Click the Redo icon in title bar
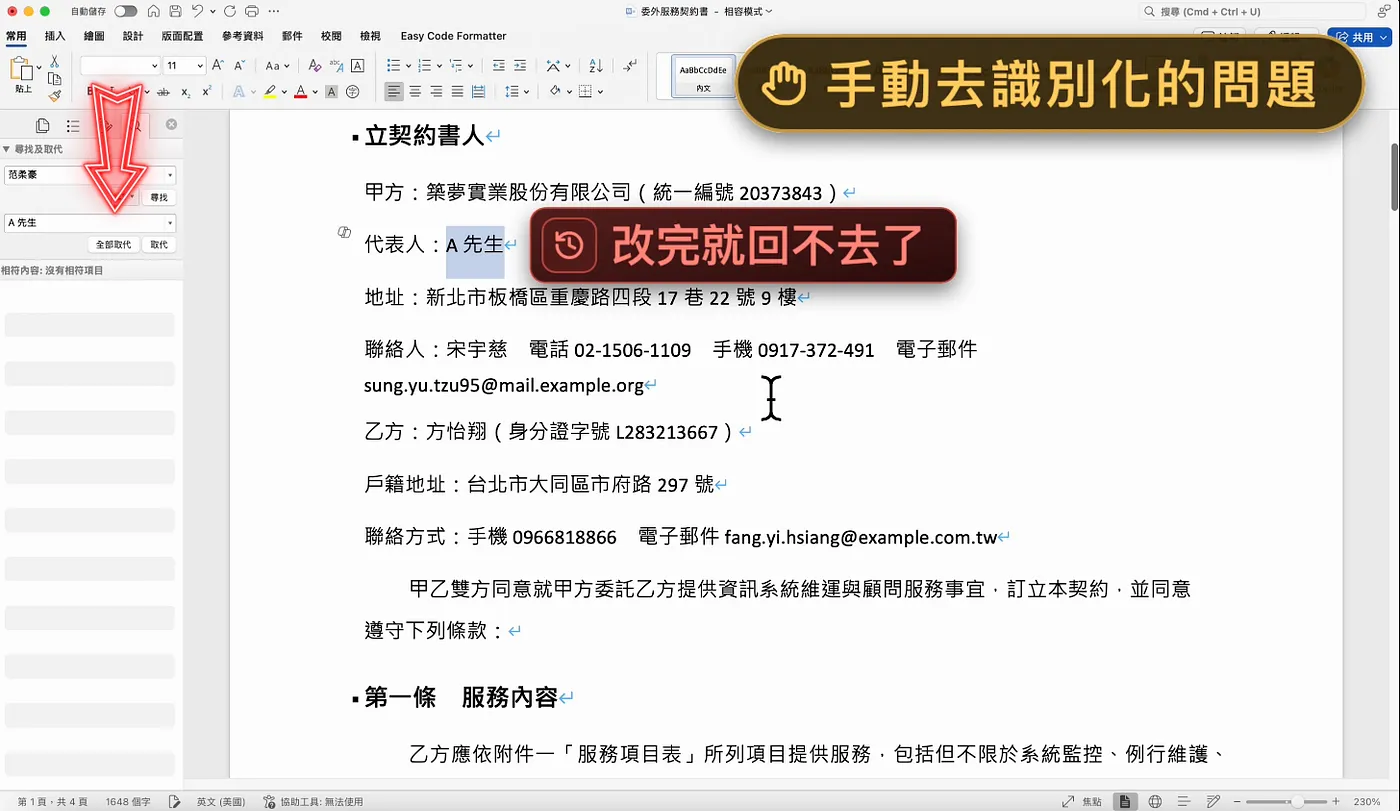This screenshot has width=1400, height=811. (230, 11)
